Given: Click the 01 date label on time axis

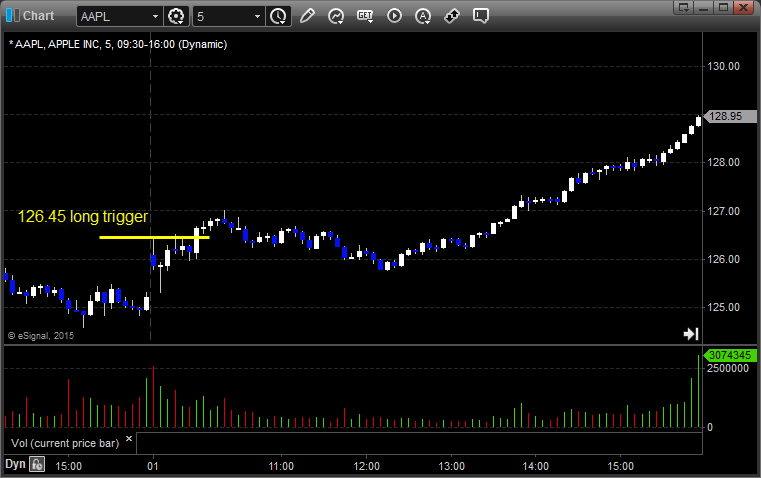Looking at the screenshot, I should 153,466.
